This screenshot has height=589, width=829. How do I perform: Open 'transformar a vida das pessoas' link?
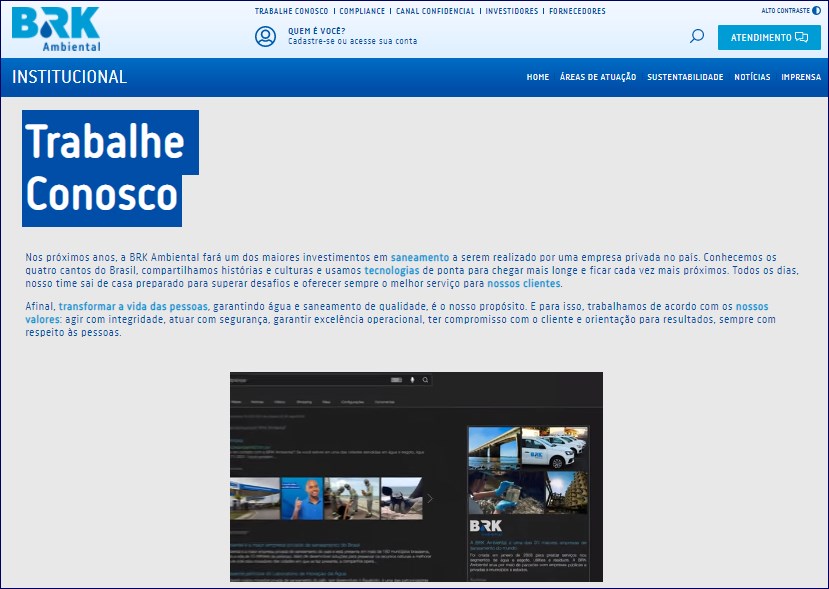tap(134, 306)
